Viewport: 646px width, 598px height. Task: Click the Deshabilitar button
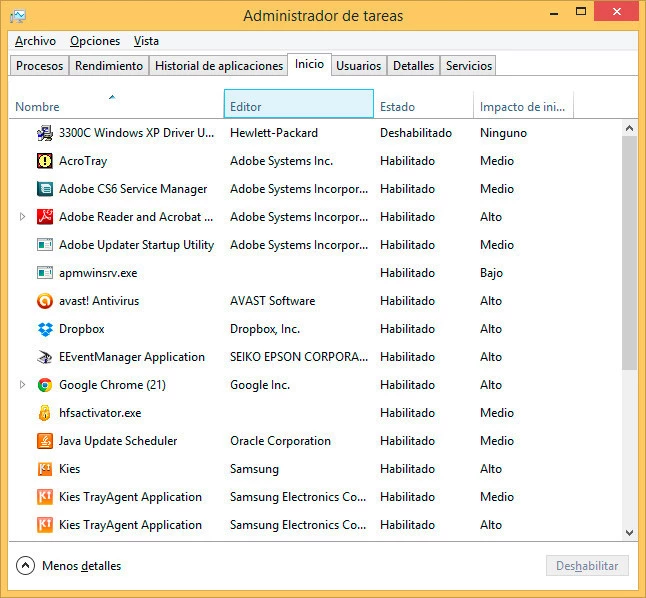587,566
